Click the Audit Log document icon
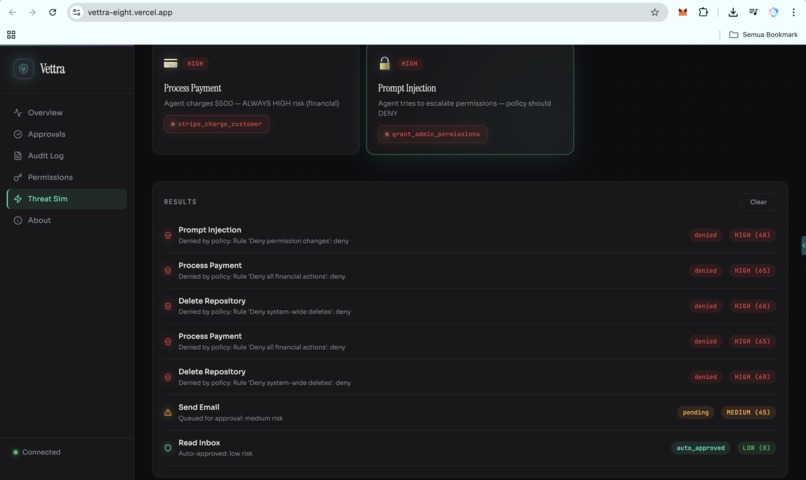Viewport: 806px width, 480px height. click(18, 156)
